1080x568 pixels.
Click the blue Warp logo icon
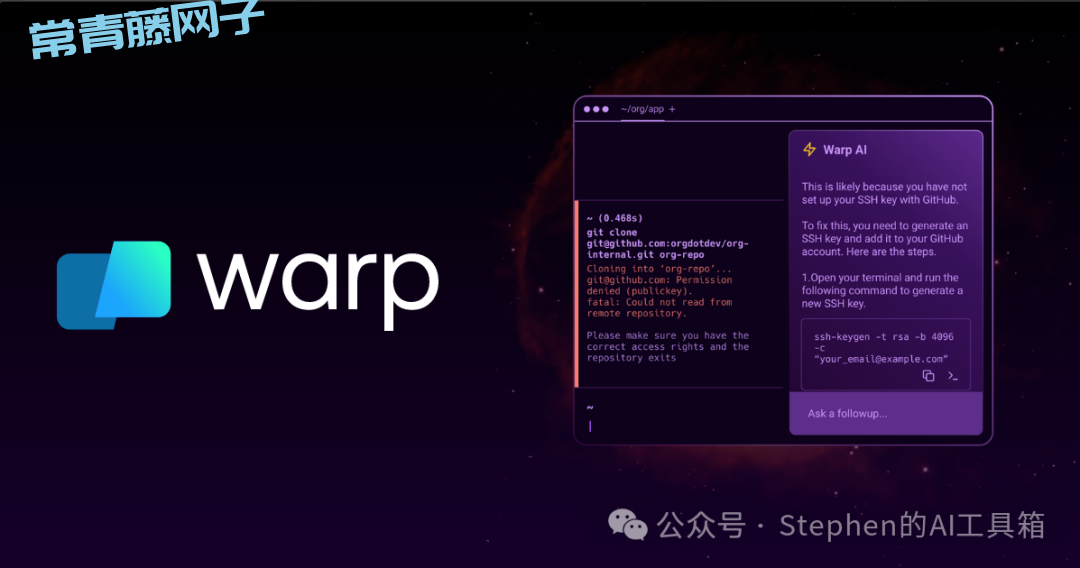tap(113, 285)
